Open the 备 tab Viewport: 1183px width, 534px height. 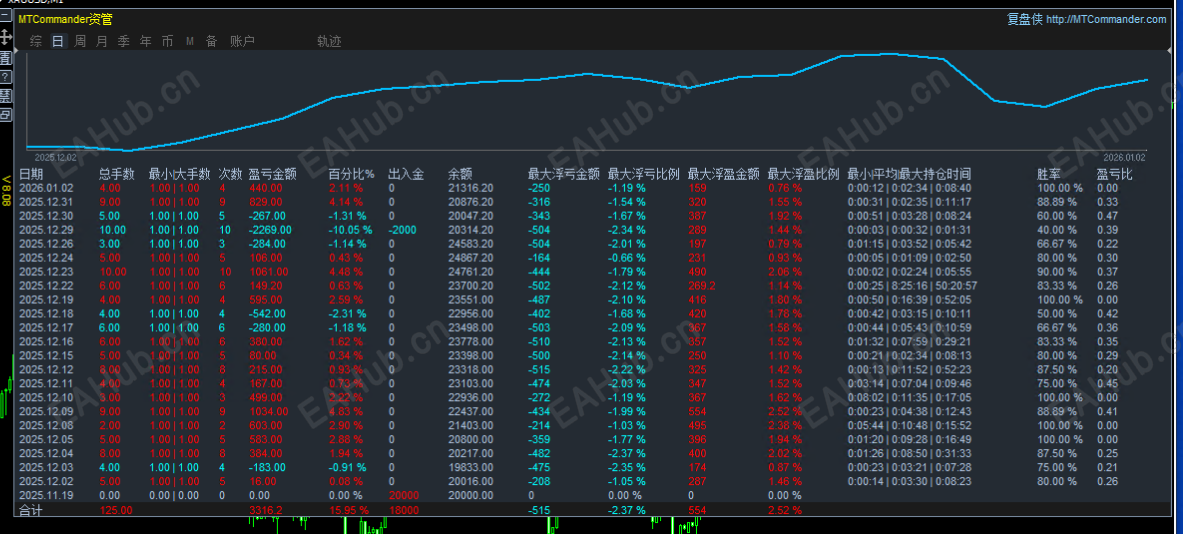point(211,41)
